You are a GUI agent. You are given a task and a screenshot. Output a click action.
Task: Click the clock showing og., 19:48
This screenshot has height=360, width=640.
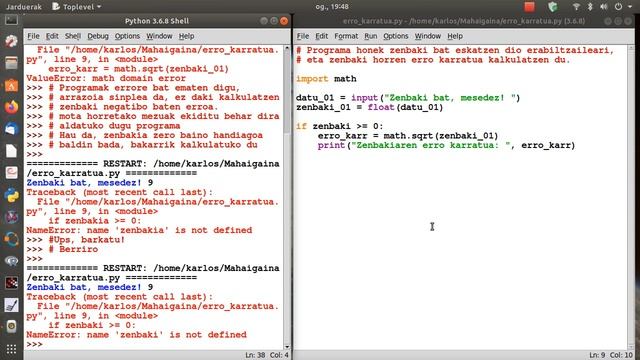(x=332, y=7)
